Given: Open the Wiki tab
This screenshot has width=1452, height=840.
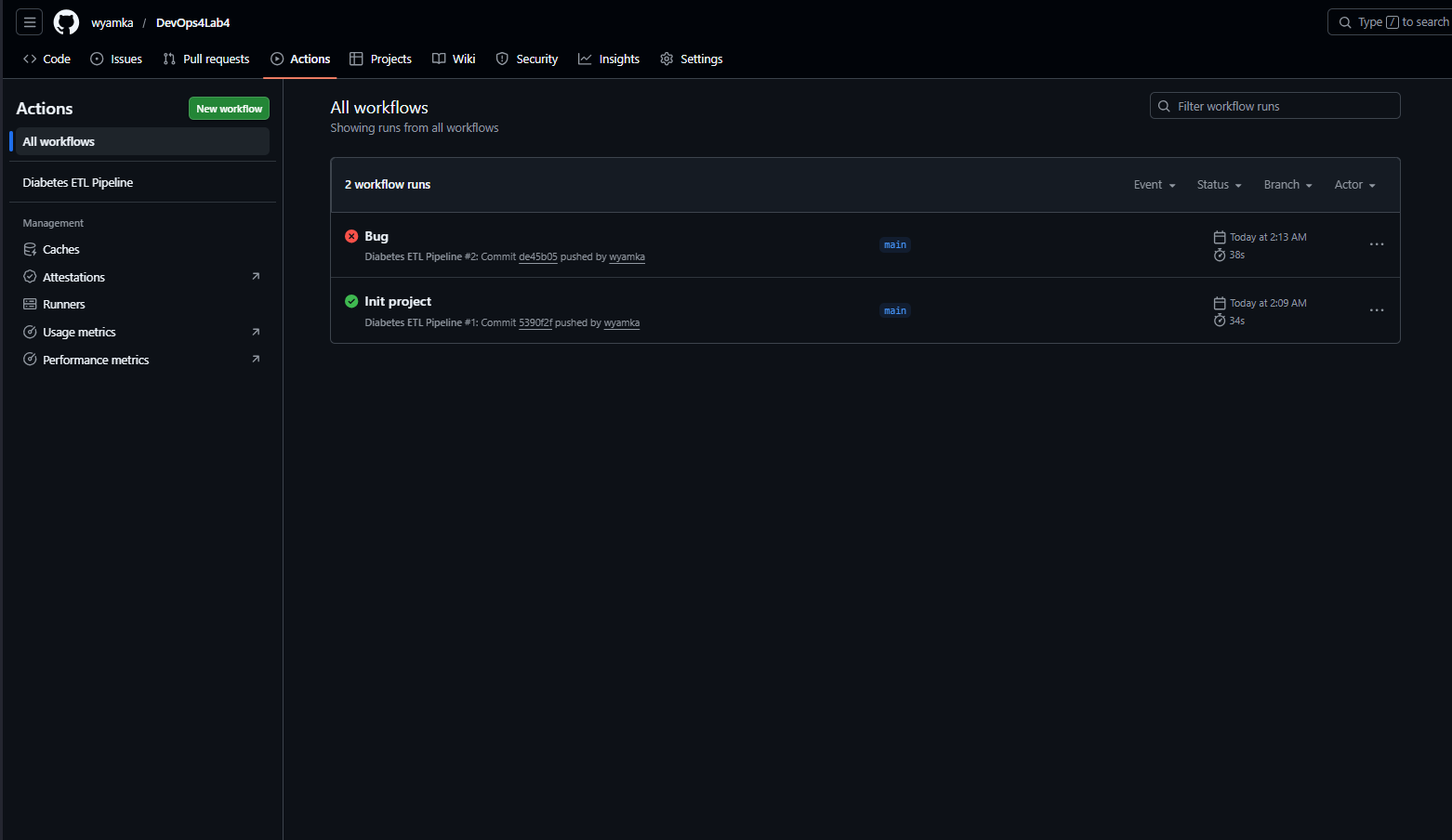Looking at the screenshot, I should (x=454, y=59).
